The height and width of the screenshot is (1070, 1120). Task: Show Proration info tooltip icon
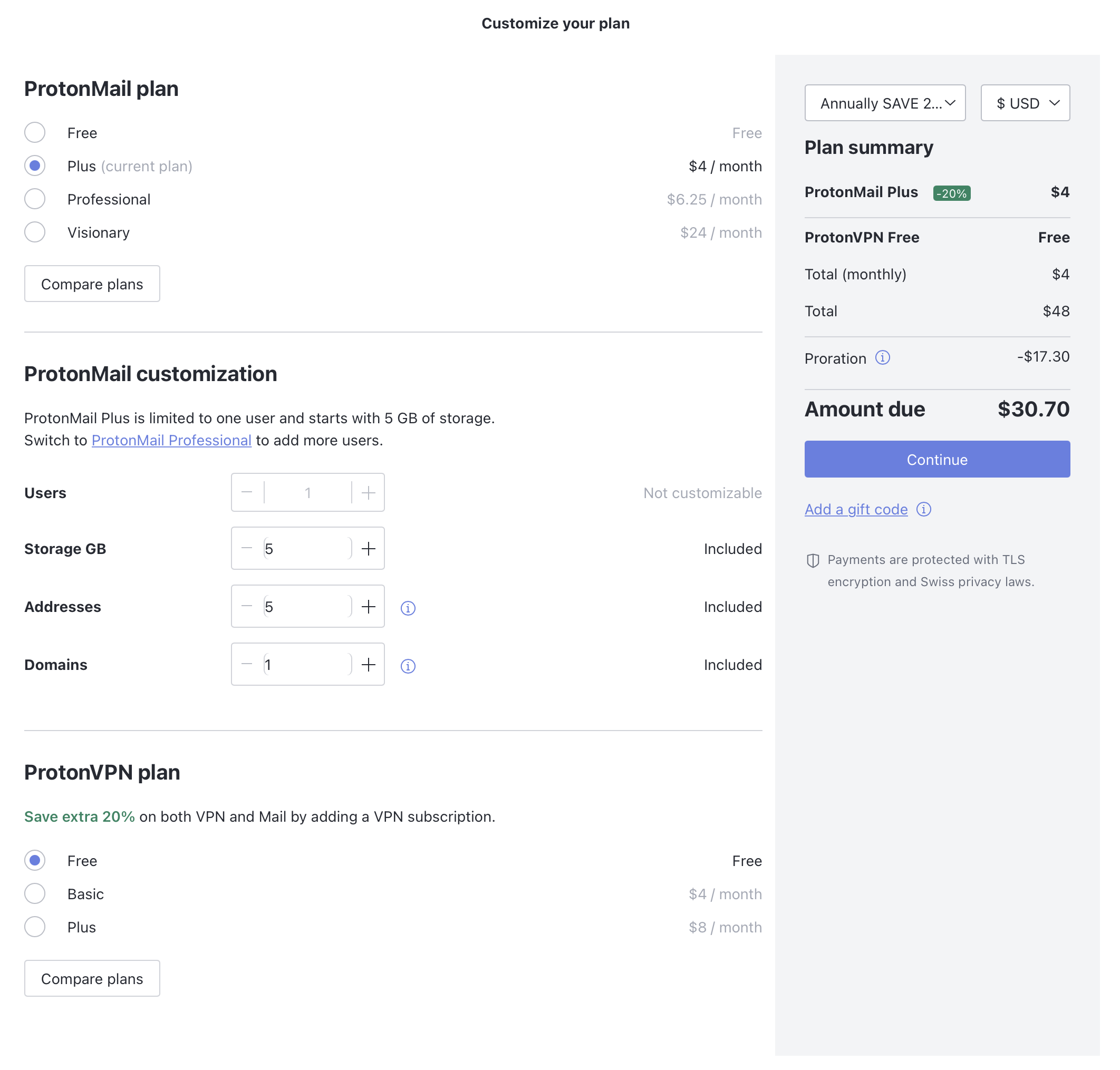[883, 357]
